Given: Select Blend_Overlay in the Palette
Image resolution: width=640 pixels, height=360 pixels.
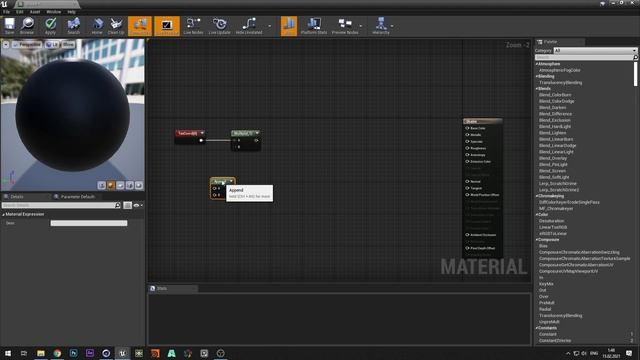Looking at the screenshot, I should (x=553, y=158).
